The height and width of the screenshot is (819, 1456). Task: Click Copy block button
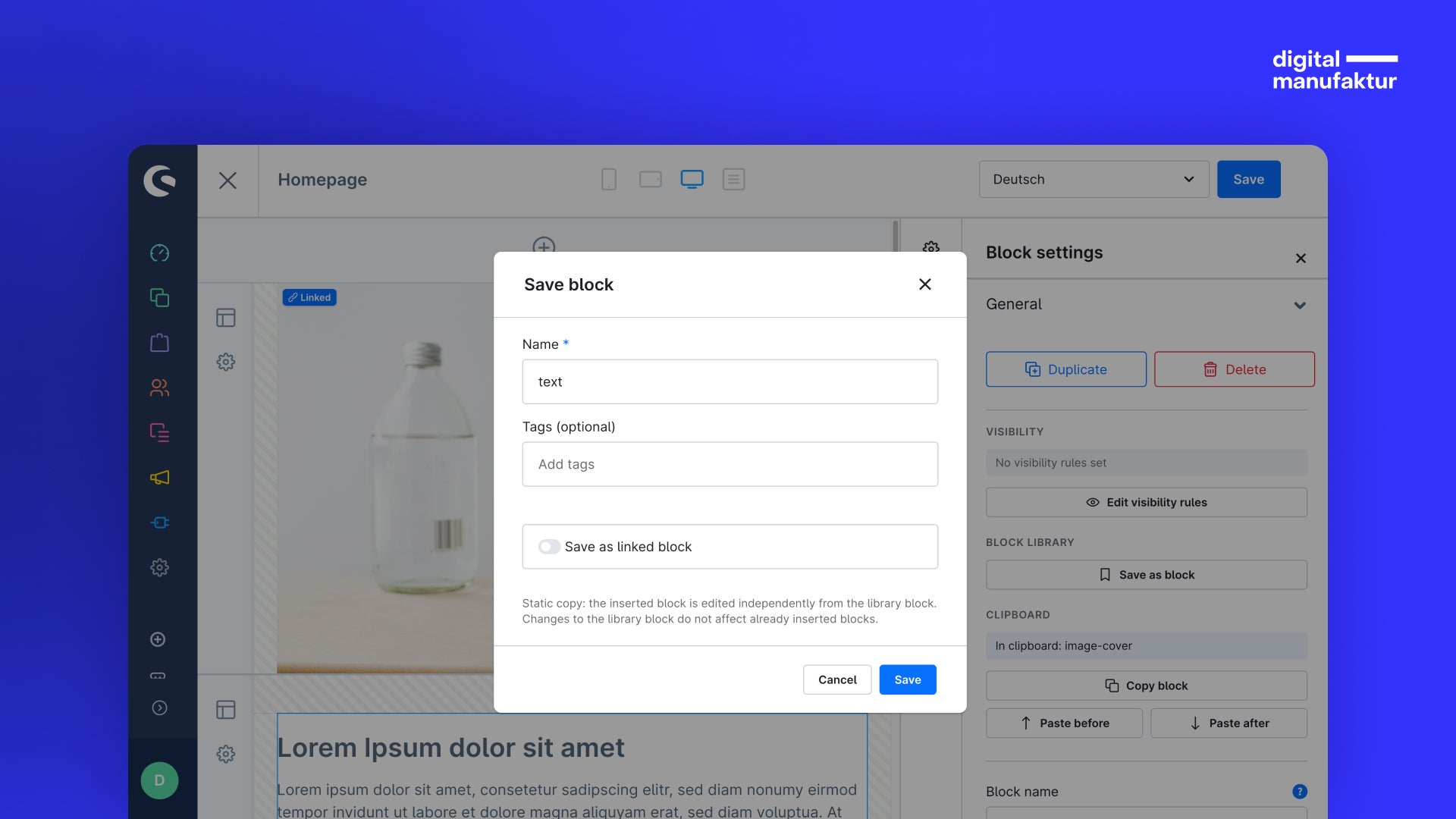1147,686
